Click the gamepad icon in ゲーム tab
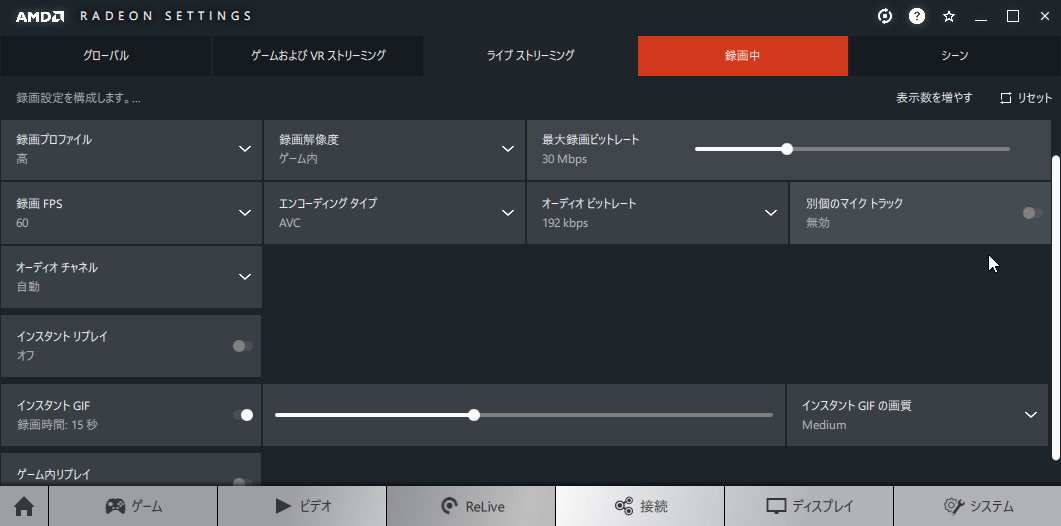 (x=115, y=506)
